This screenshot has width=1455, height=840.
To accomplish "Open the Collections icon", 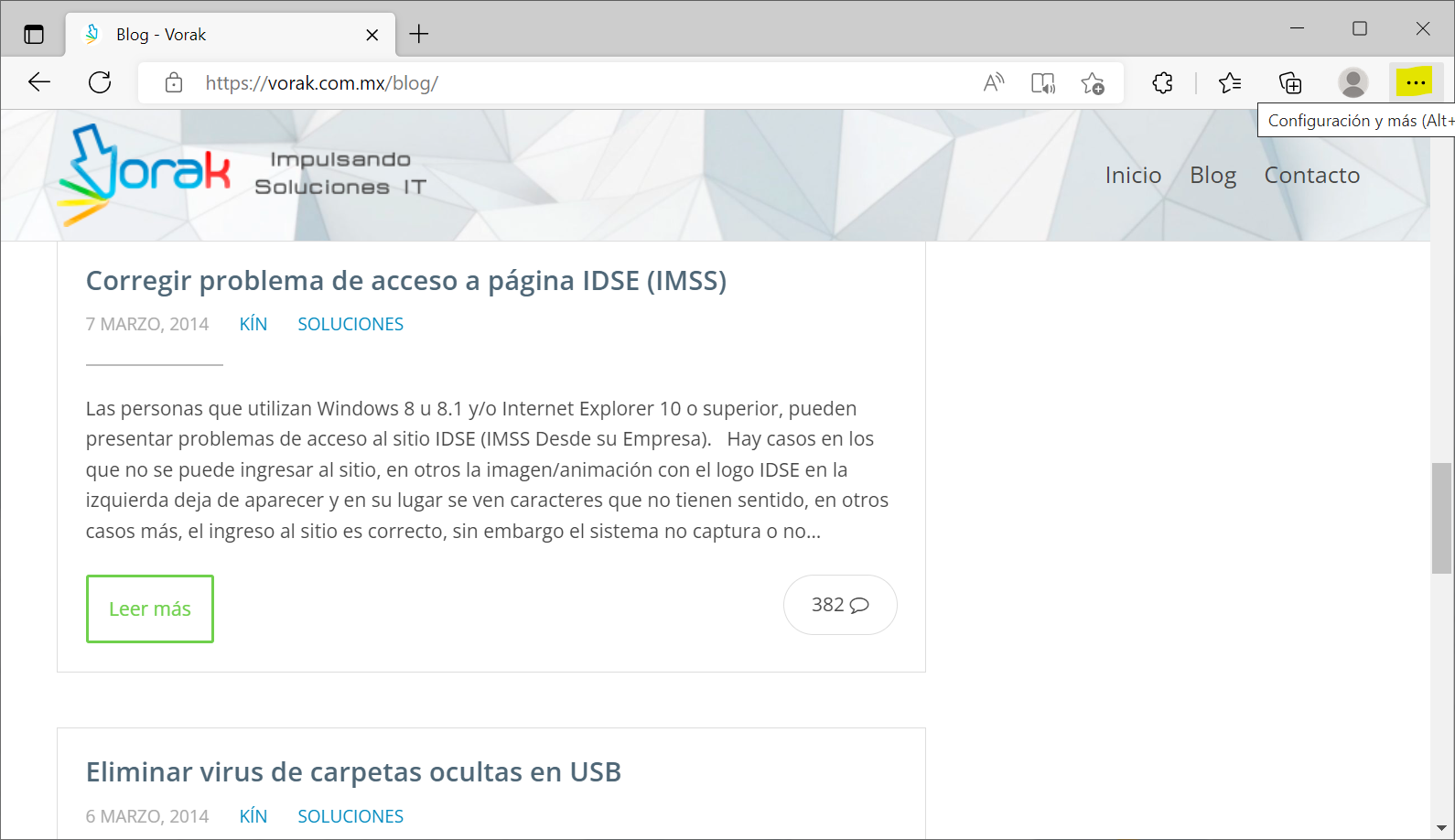I will coord(1290,83).
